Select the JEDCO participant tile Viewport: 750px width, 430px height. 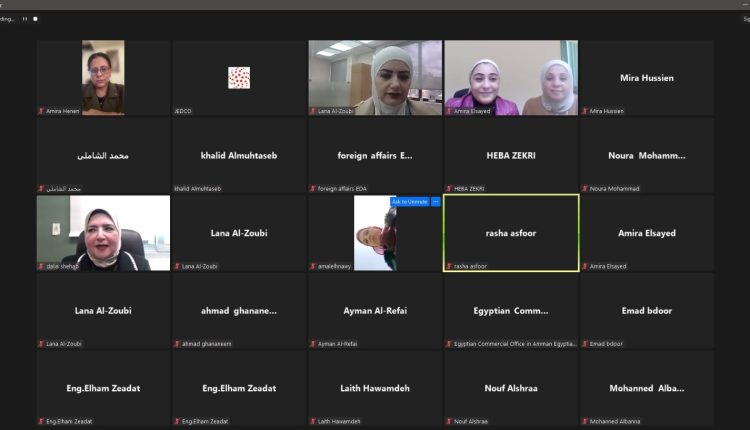pyautogui.click(x=239, y=78)
